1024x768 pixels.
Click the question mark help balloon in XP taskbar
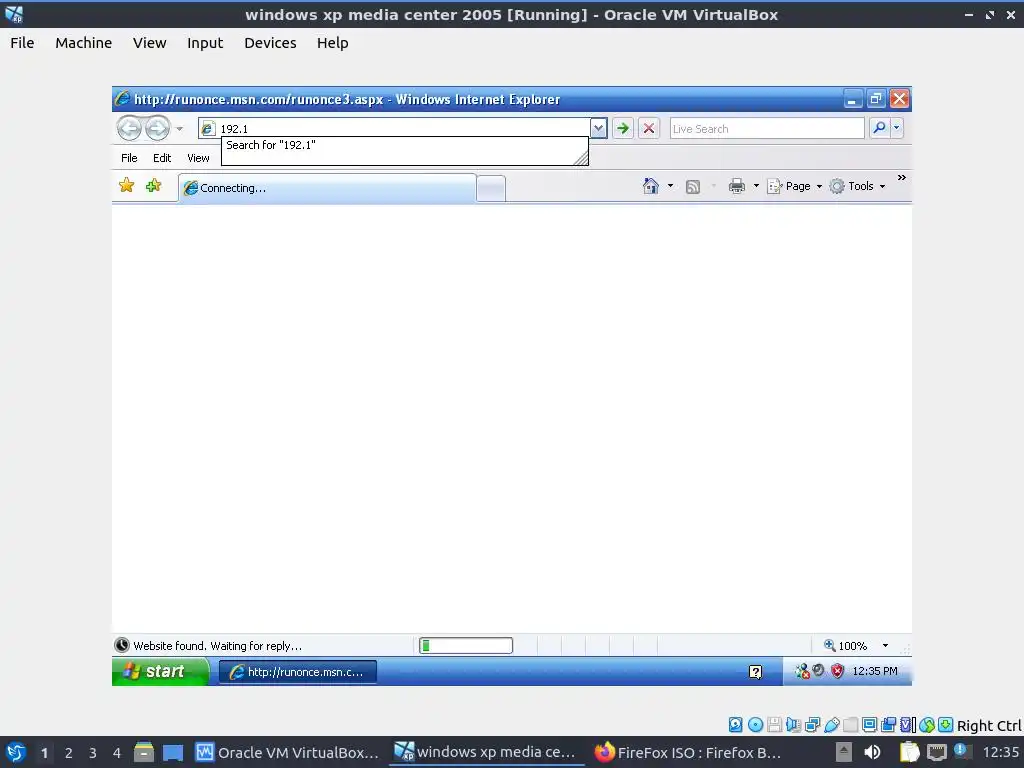click(756, 672)
